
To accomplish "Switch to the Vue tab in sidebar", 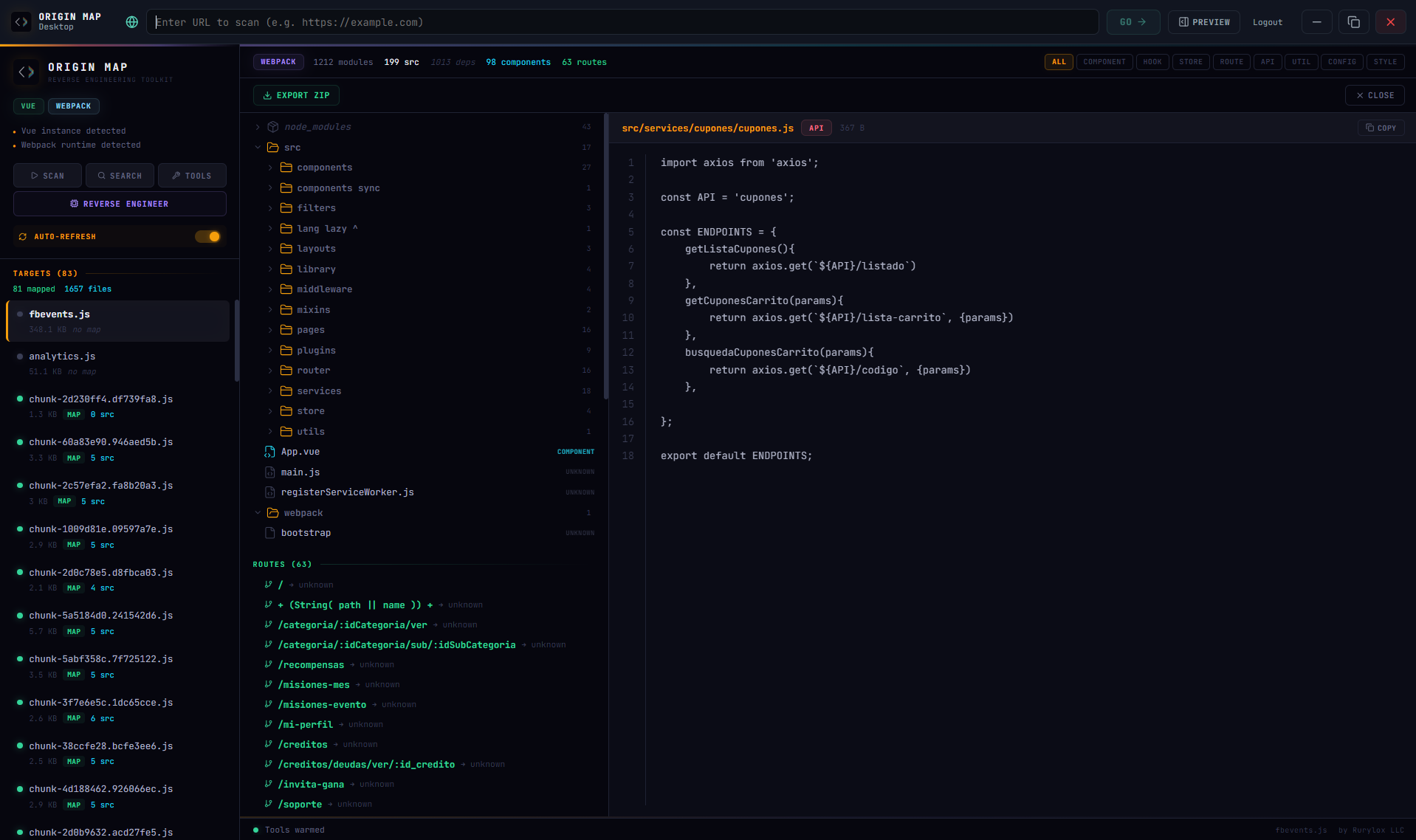I will [28, 106].
